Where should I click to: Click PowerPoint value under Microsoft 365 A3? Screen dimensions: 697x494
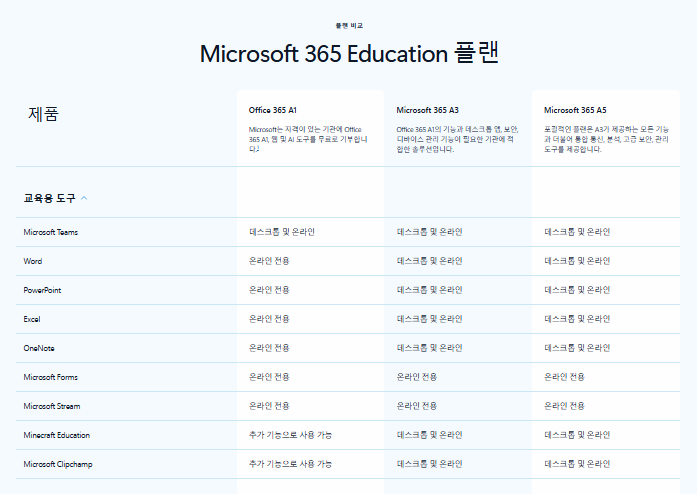point(429,290)
